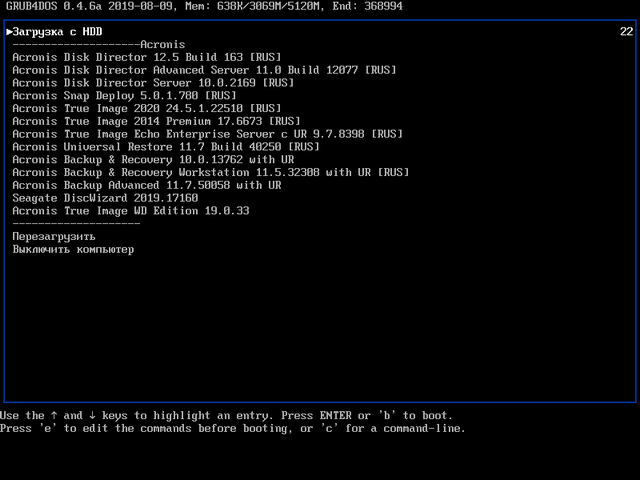Choose Acronis True Image 2020 entry

147,109
